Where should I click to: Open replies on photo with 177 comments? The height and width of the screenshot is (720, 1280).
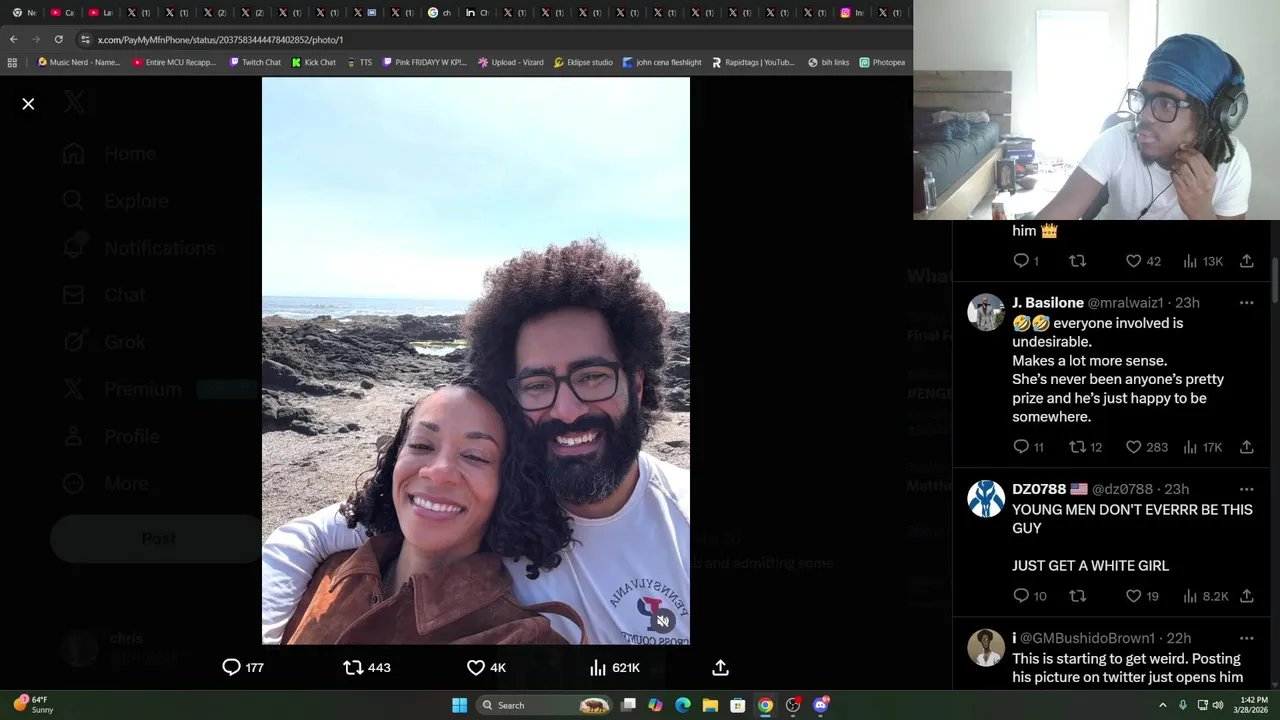[242, 668]
